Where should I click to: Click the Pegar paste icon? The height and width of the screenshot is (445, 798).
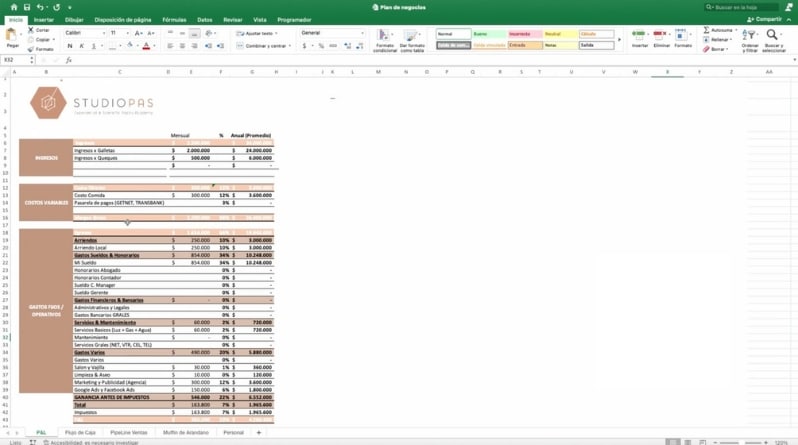pyautogui.click(x=12, y=36)
